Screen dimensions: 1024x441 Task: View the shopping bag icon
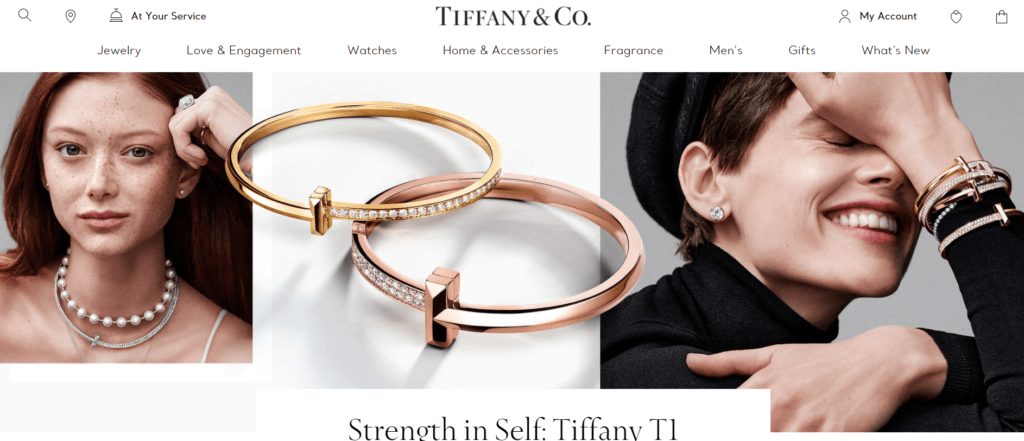[1001, 17]
